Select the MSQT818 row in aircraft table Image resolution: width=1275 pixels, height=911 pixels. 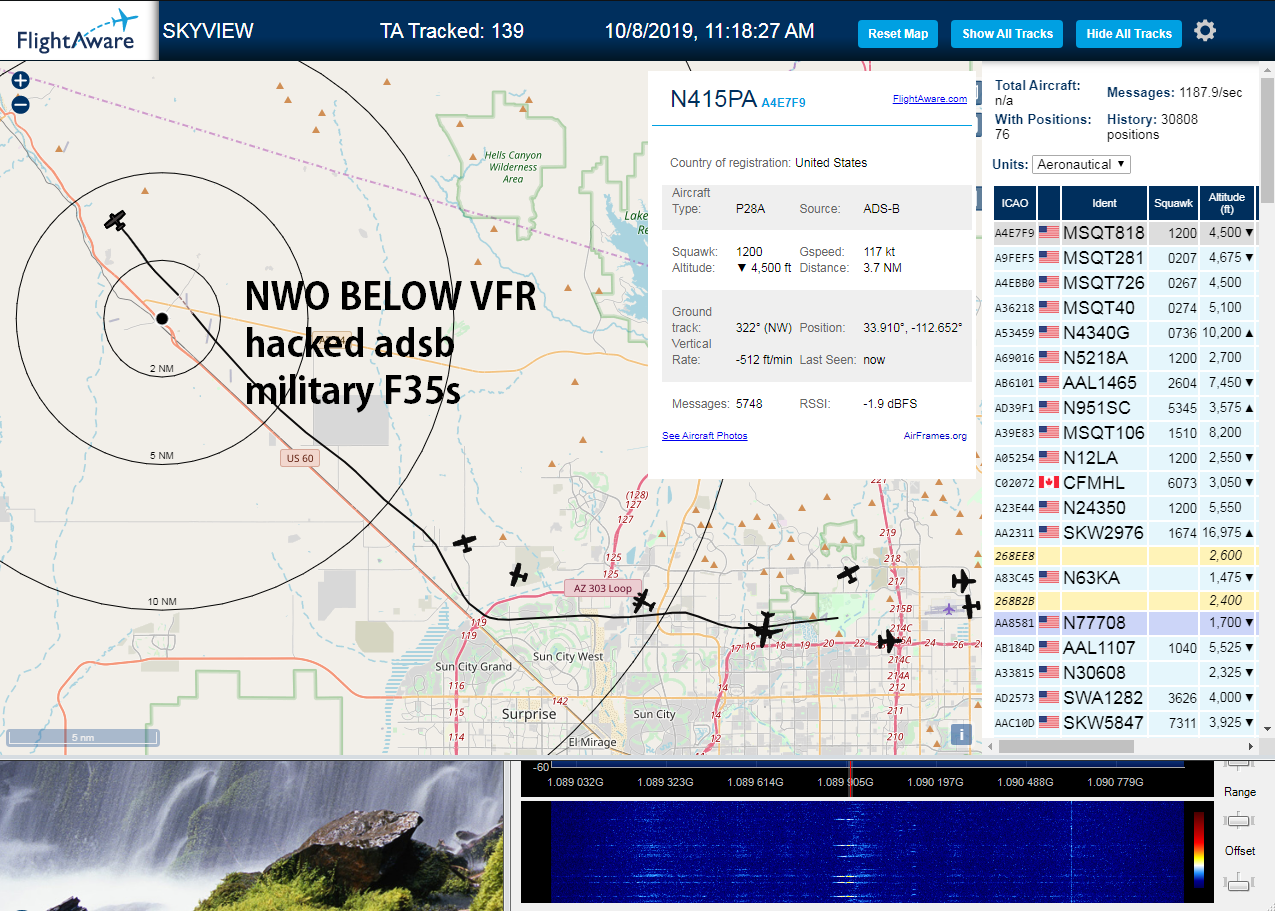[1124, 233]
